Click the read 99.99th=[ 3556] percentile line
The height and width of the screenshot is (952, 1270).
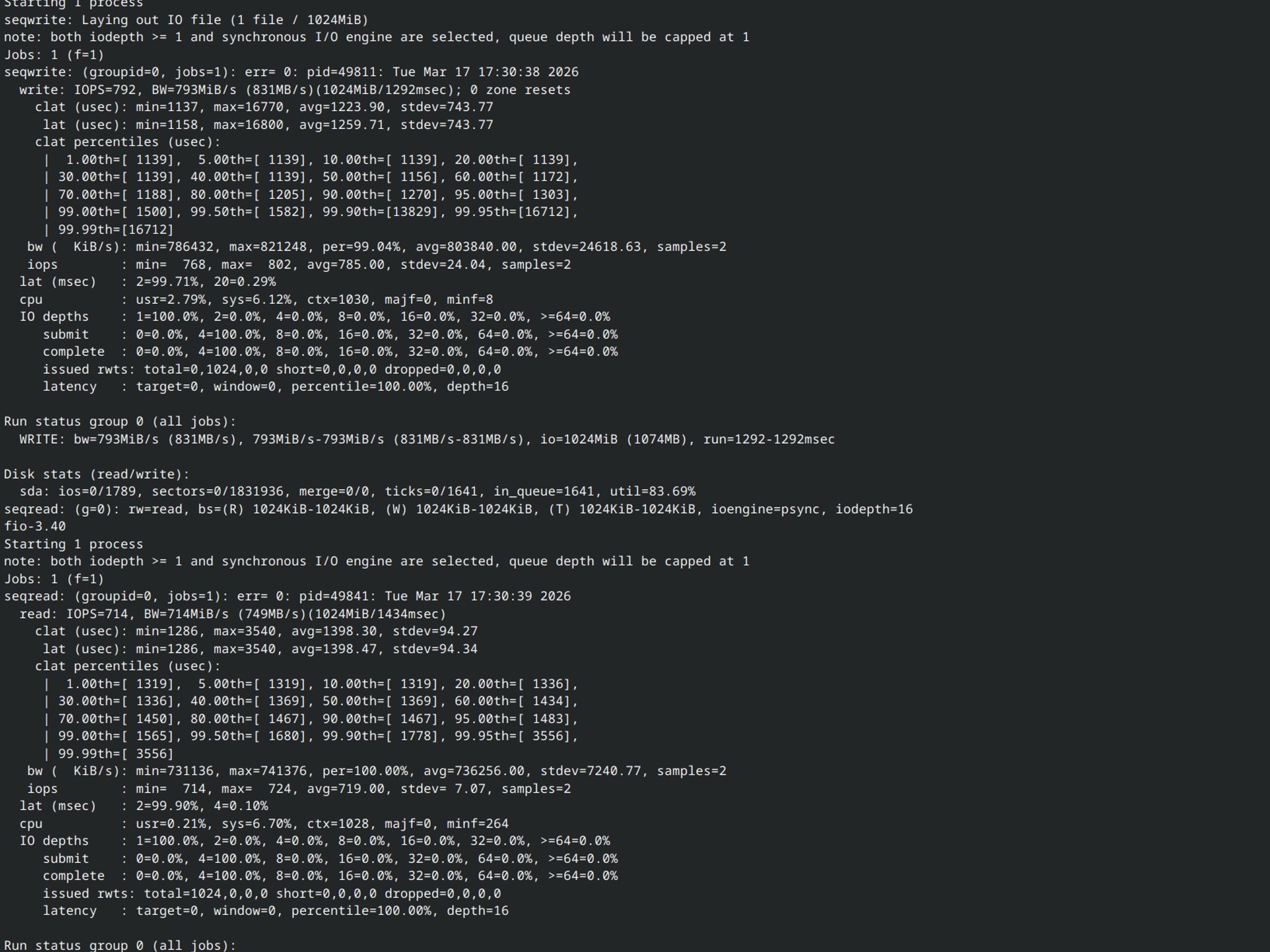point(109,754)
